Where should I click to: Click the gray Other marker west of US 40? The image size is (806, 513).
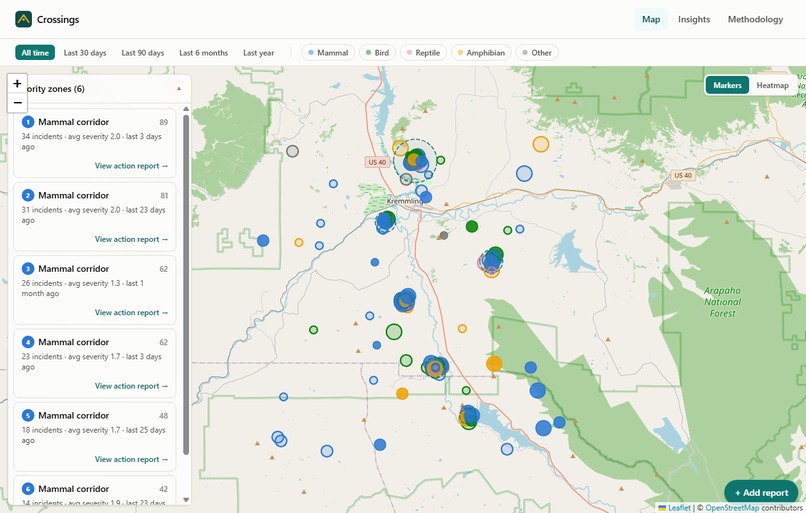292,151
